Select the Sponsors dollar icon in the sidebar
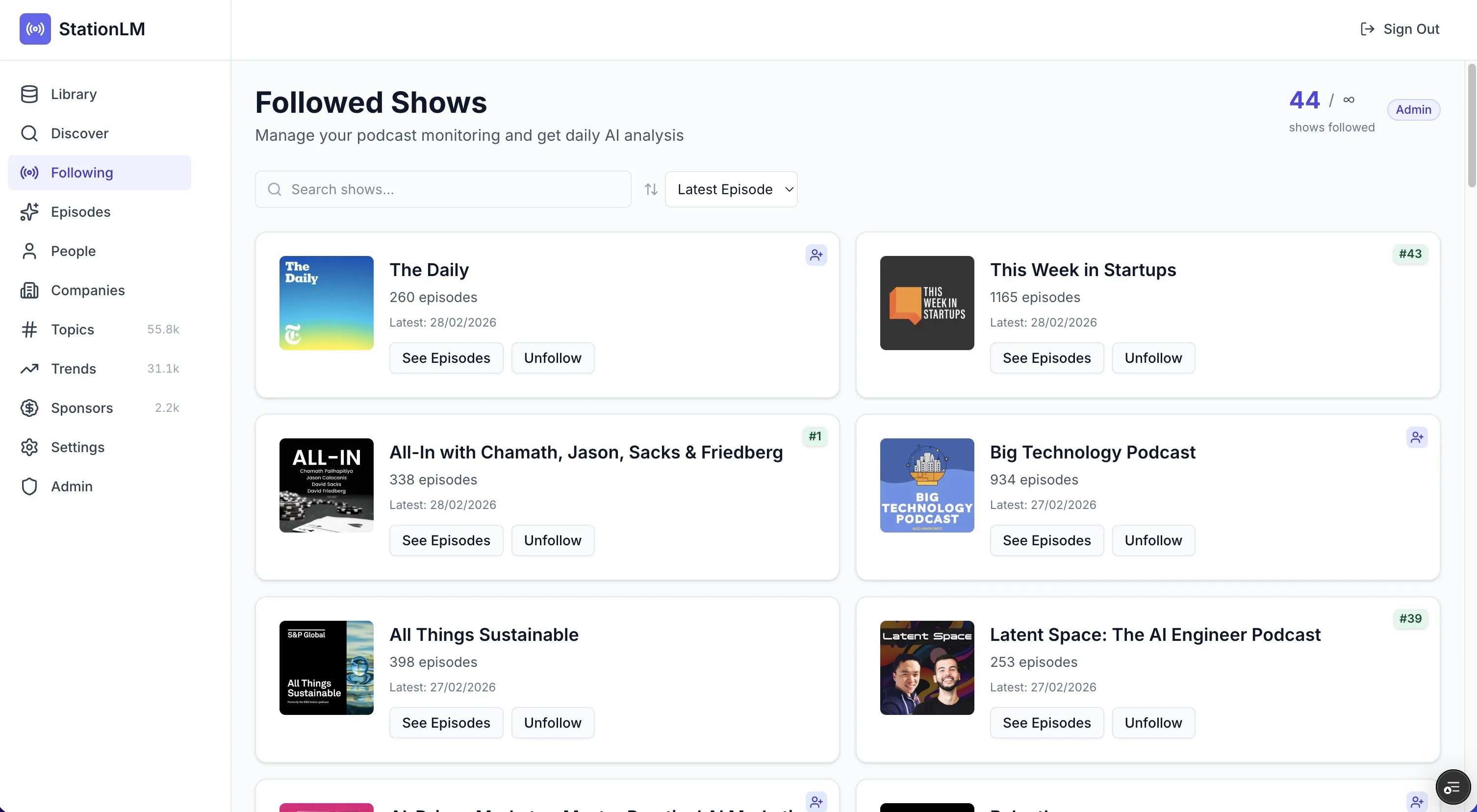Viewport: 1477px width, 812px height. tap(29, 408)
